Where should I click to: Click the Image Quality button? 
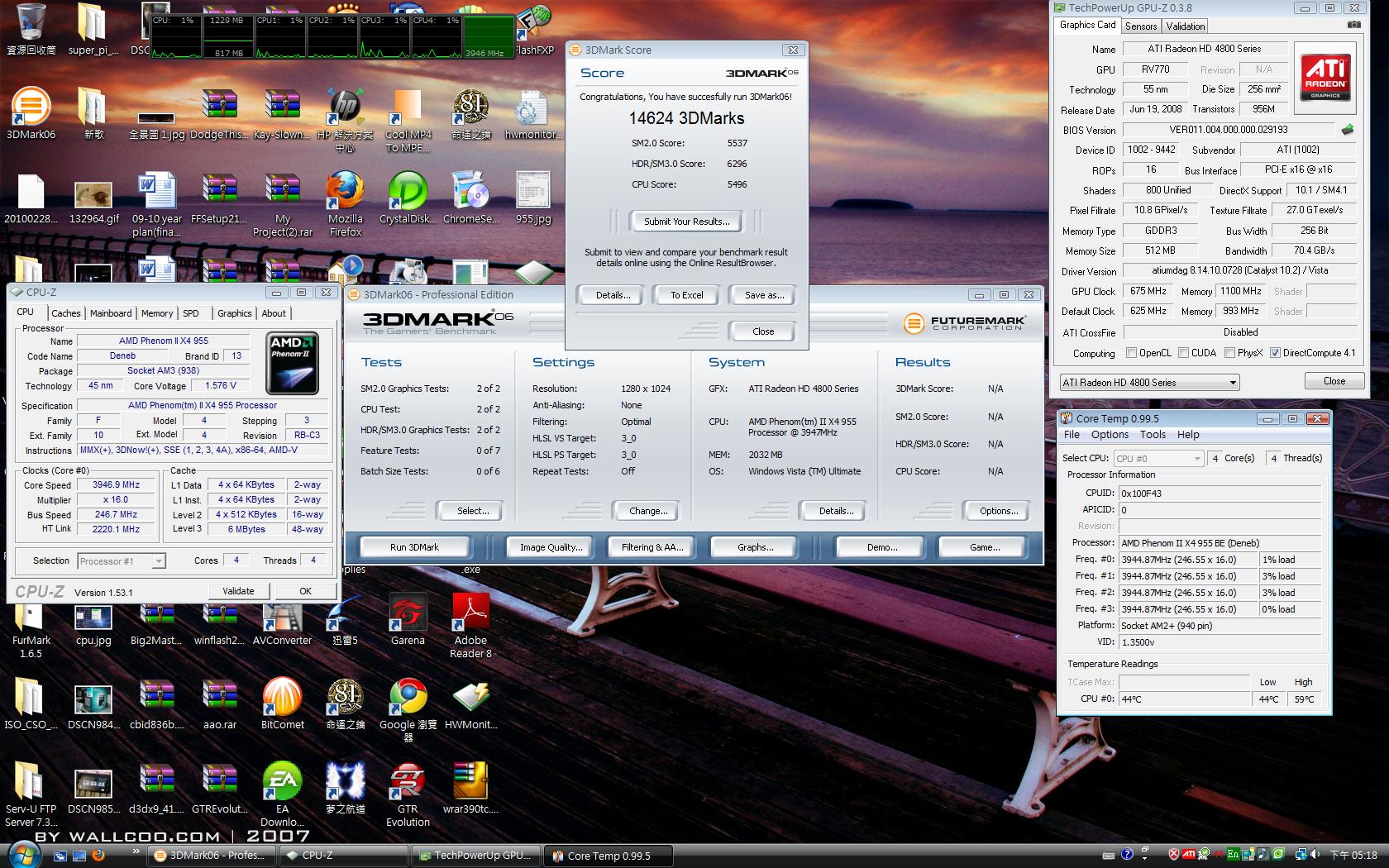pyautogui.click(x=551, y=547)
